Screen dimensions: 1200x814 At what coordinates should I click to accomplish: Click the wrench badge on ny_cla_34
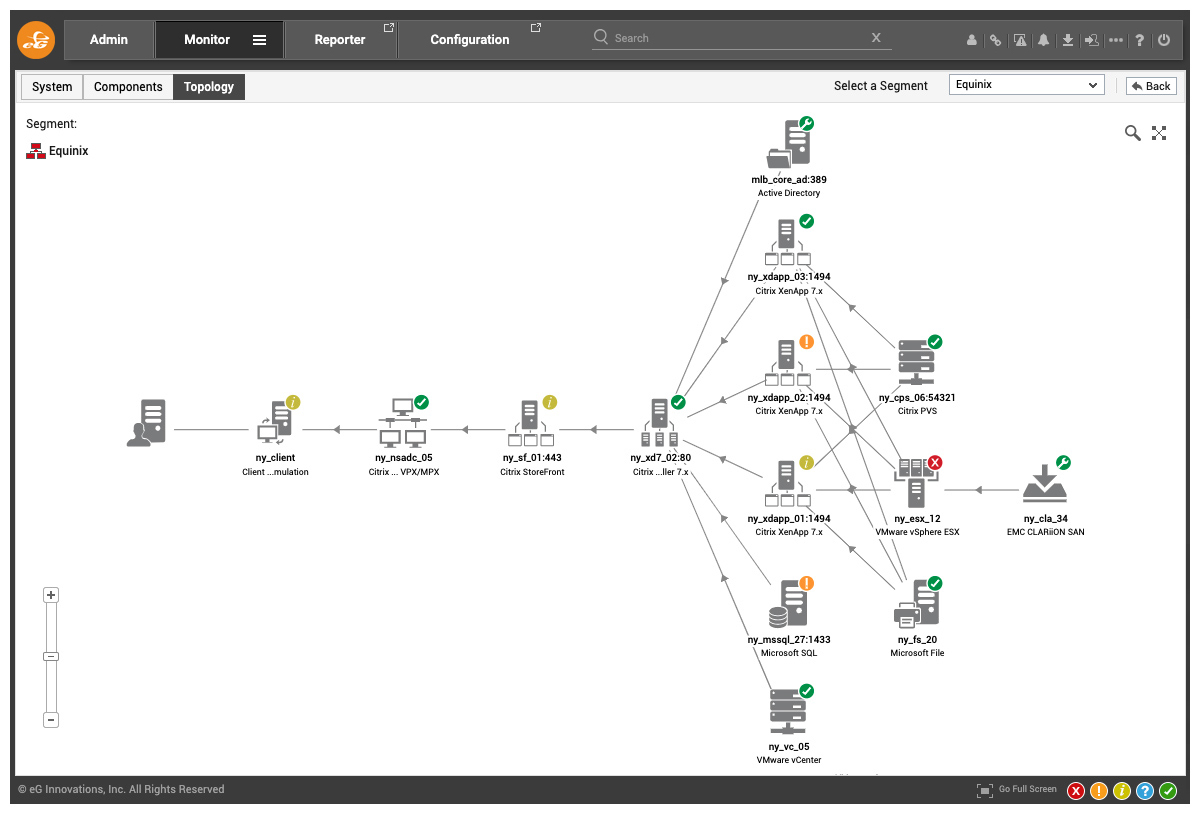[x=1064, y=462]
